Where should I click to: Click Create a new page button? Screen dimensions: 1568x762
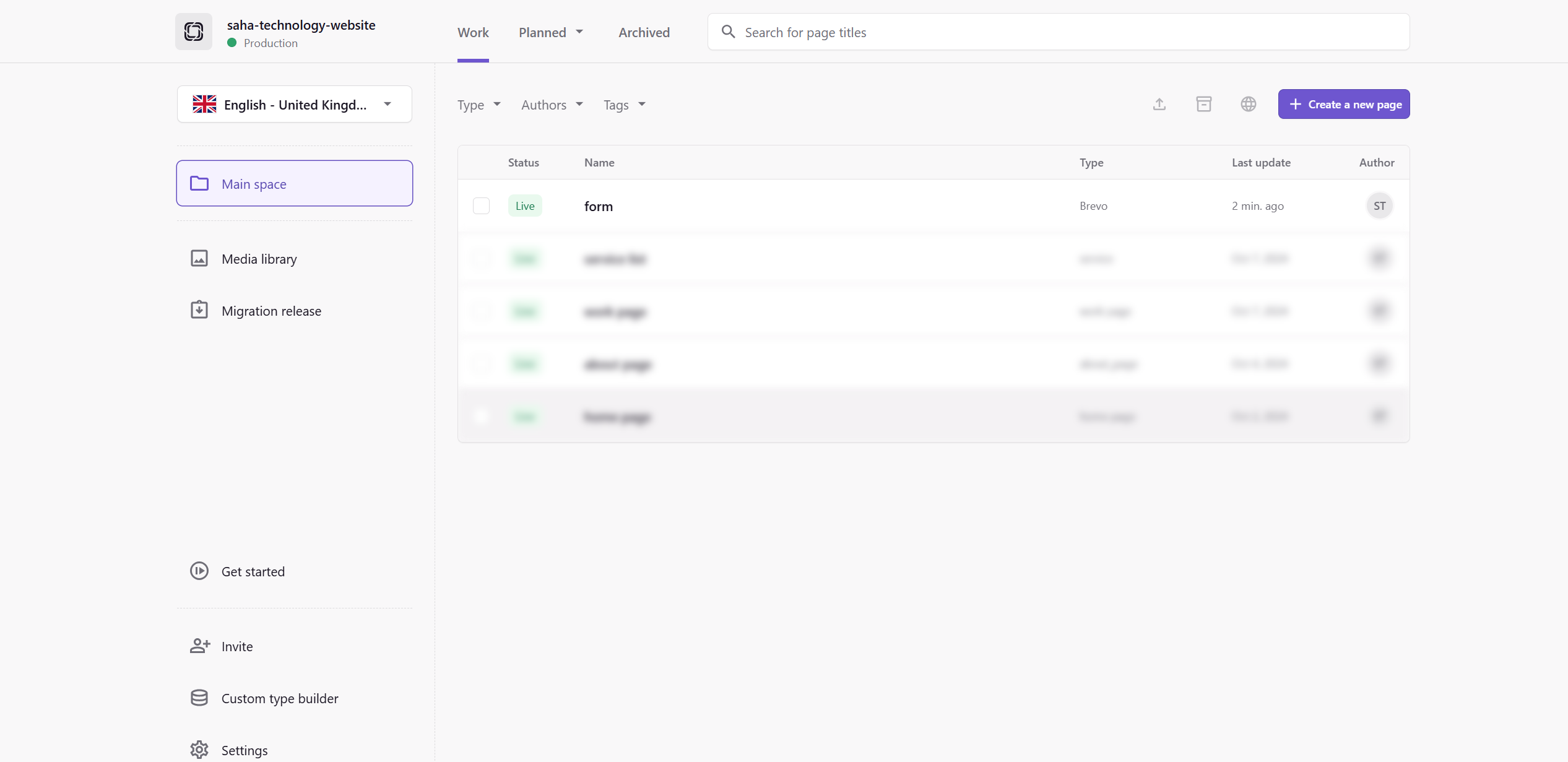point(1343,104)
